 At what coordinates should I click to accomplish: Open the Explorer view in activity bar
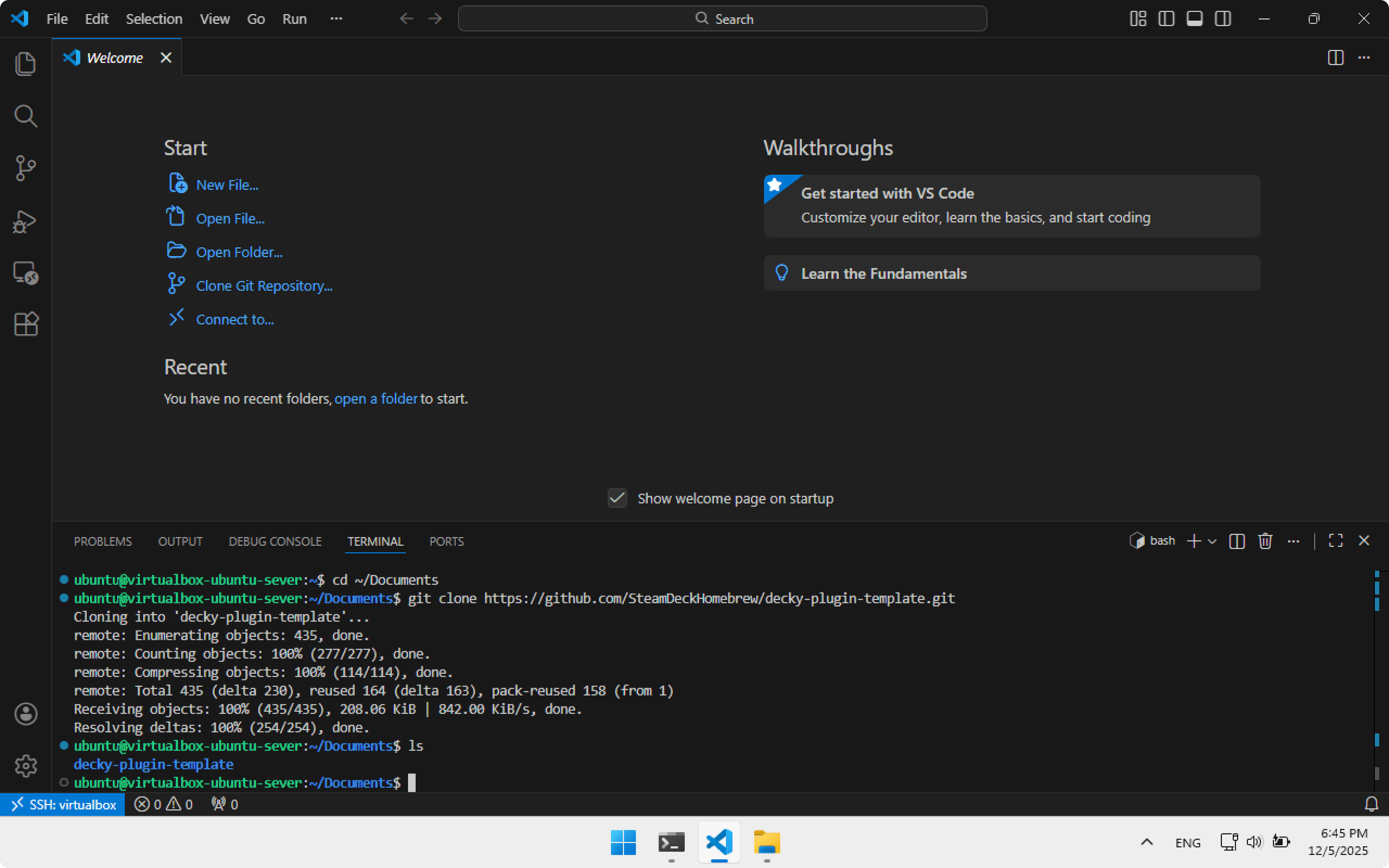tap(26, 63)
